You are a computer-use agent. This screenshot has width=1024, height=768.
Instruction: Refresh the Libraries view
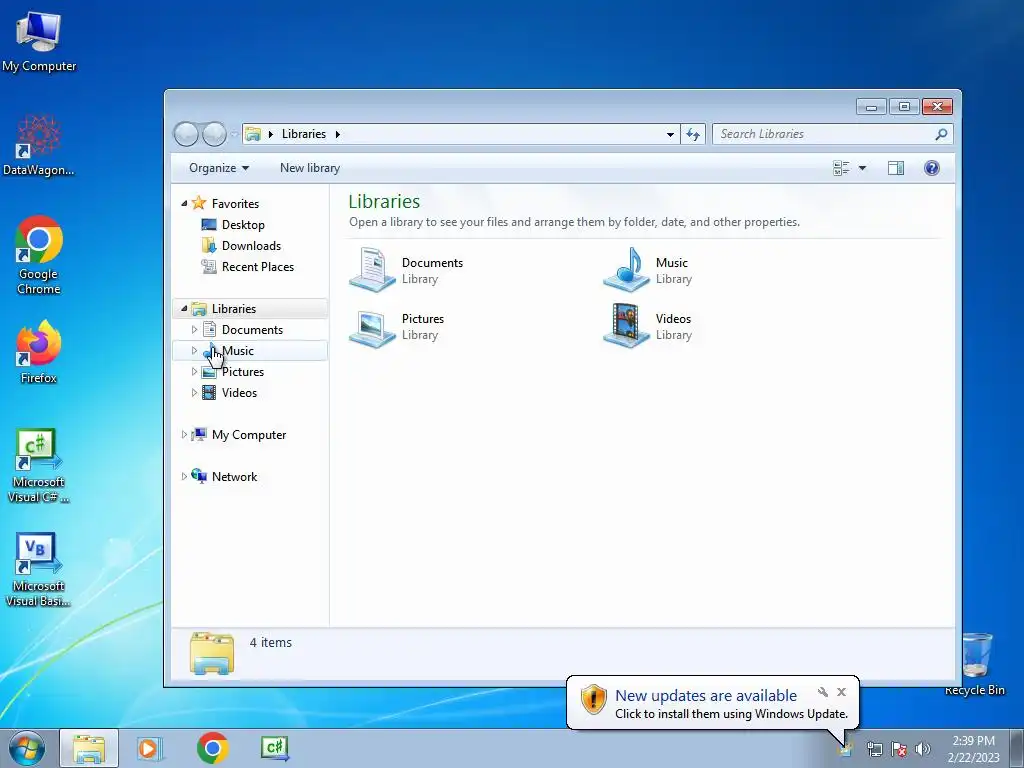click(x=693, y=134)
